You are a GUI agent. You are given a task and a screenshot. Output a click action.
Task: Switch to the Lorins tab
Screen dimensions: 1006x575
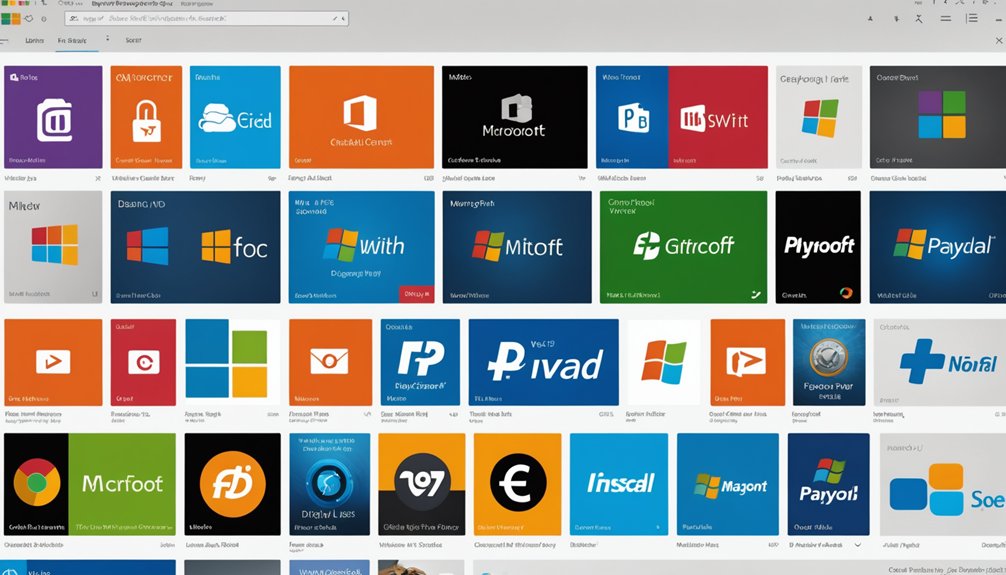click(x=35, y=40)
